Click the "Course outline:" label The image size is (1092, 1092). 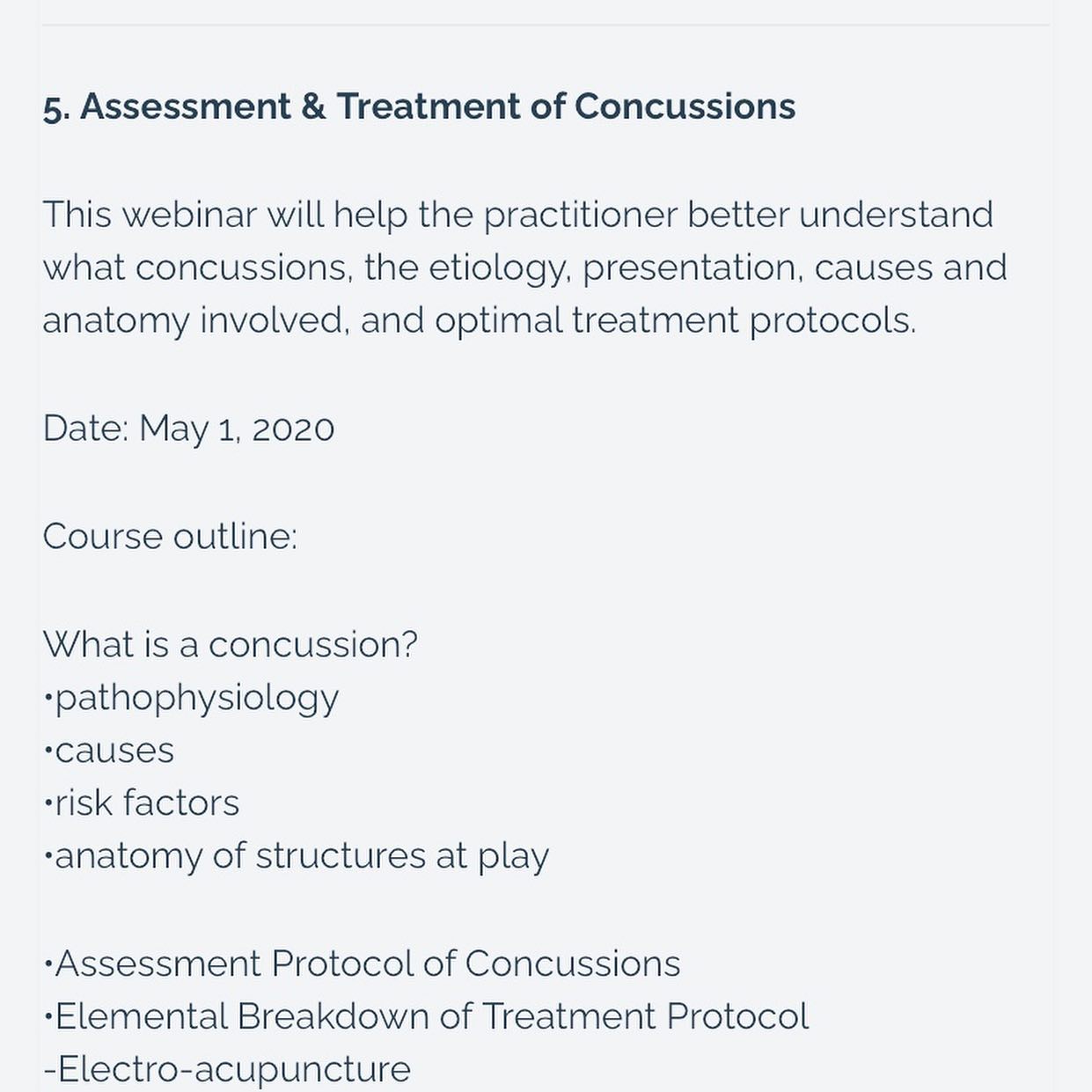(x=170, y=537)
